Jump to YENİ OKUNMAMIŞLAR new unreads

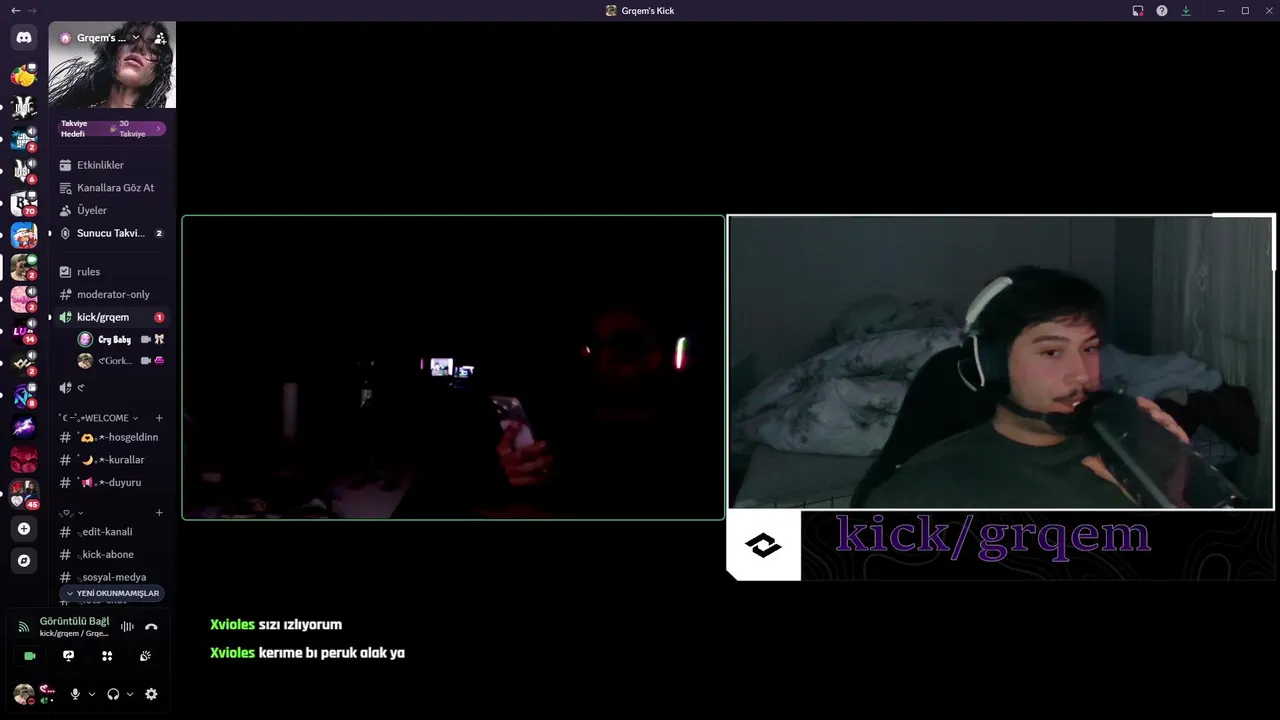tap(112, 593)
